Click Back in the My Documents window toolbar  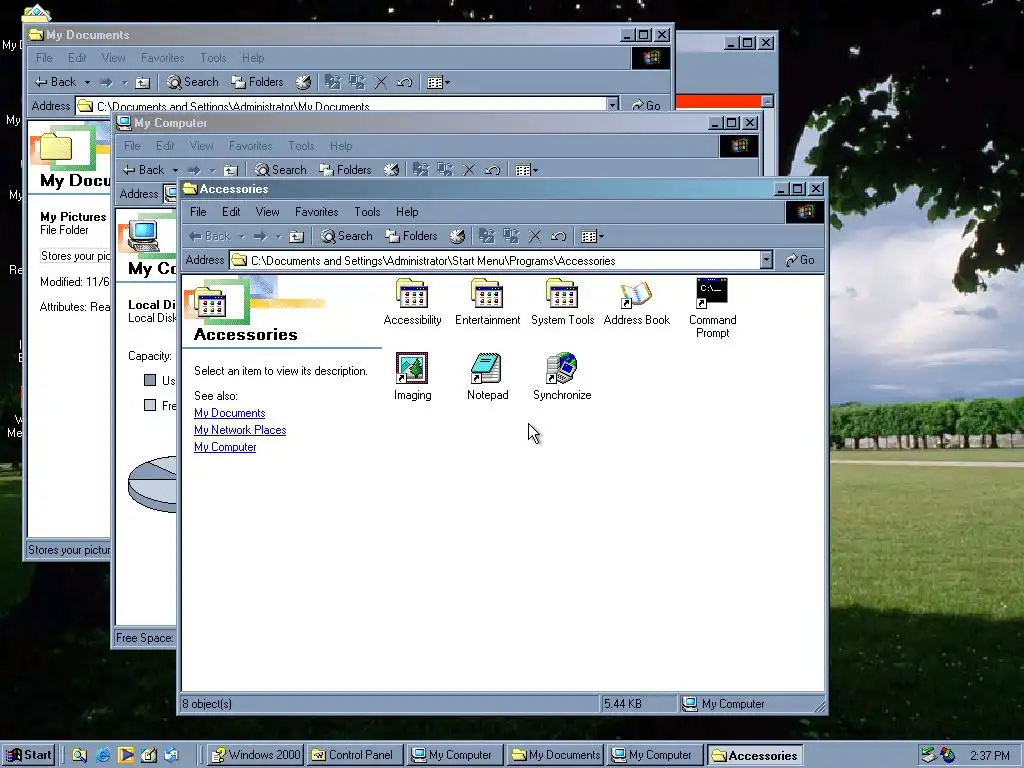[x=56, y=82]
